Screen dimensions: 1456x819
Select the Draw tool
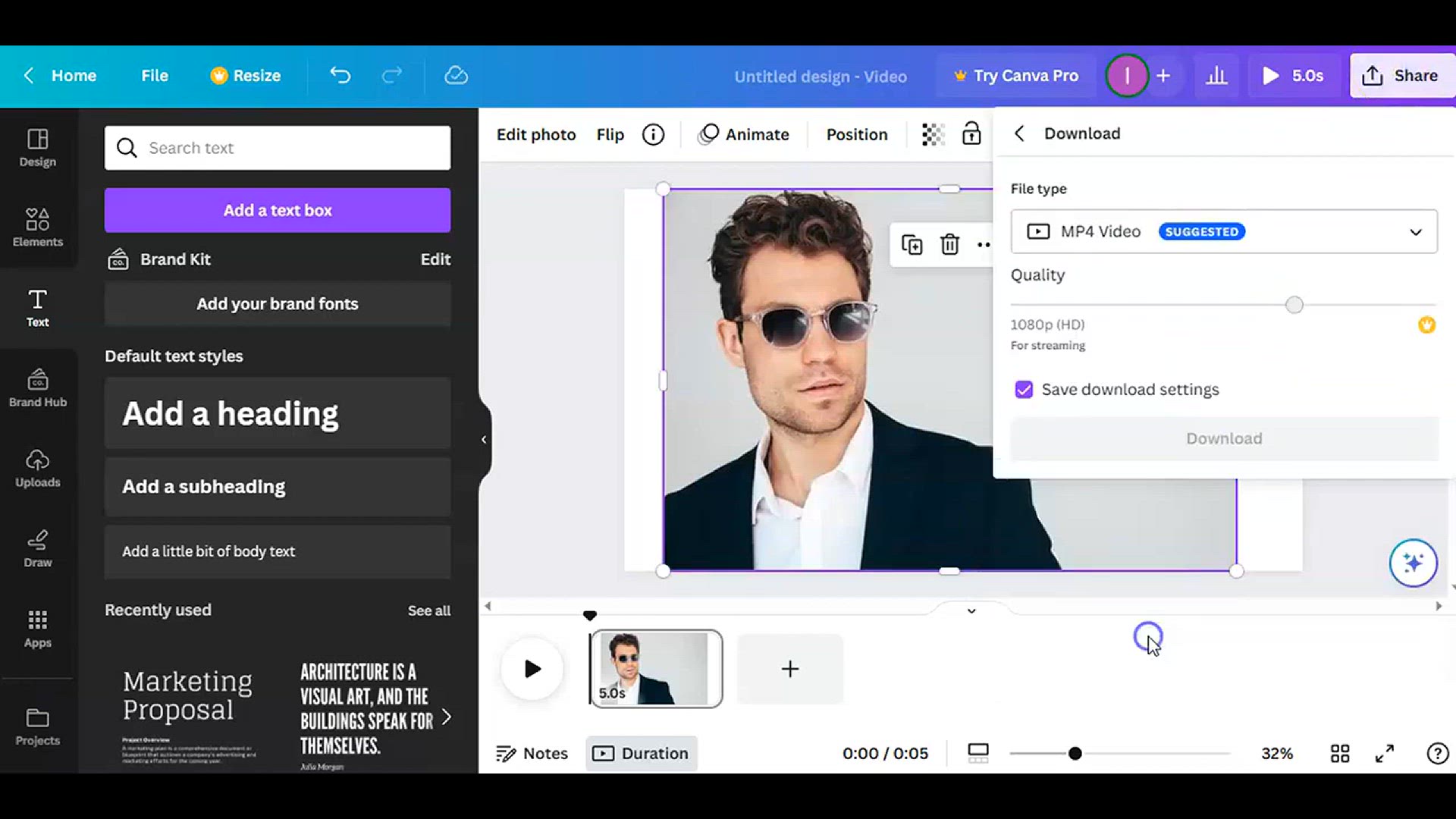tap(37, 548)
